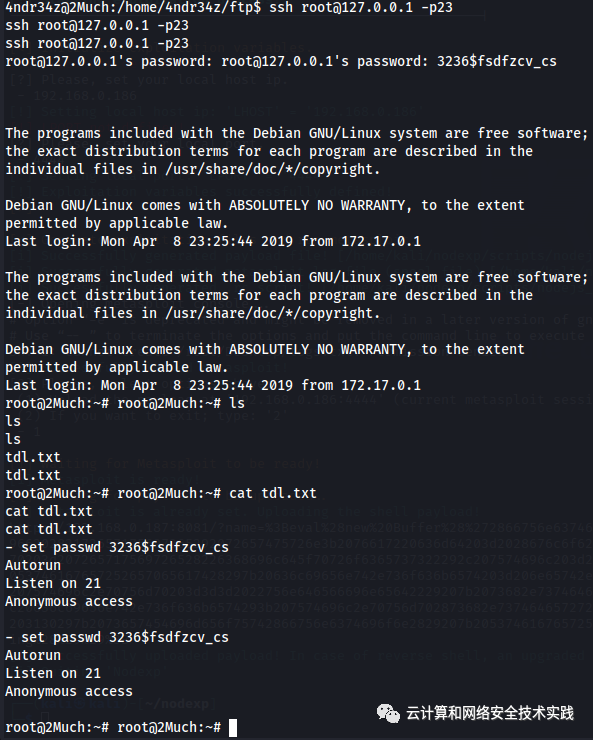Click the second 'Last login: Mon Apr 8' line
Viewport: 593px width, 740px height.
pyautogui.click(x=213, y=385)
